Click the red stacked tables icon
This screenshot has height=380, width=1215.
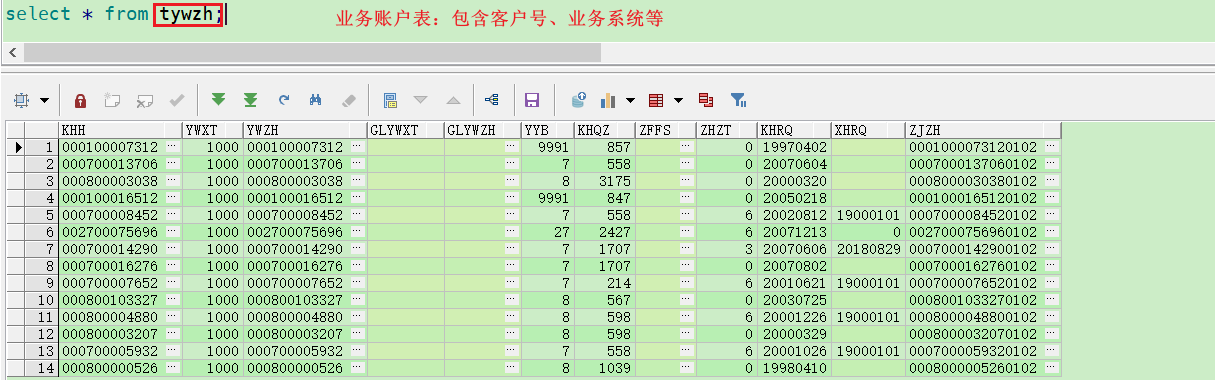point(706,100)
